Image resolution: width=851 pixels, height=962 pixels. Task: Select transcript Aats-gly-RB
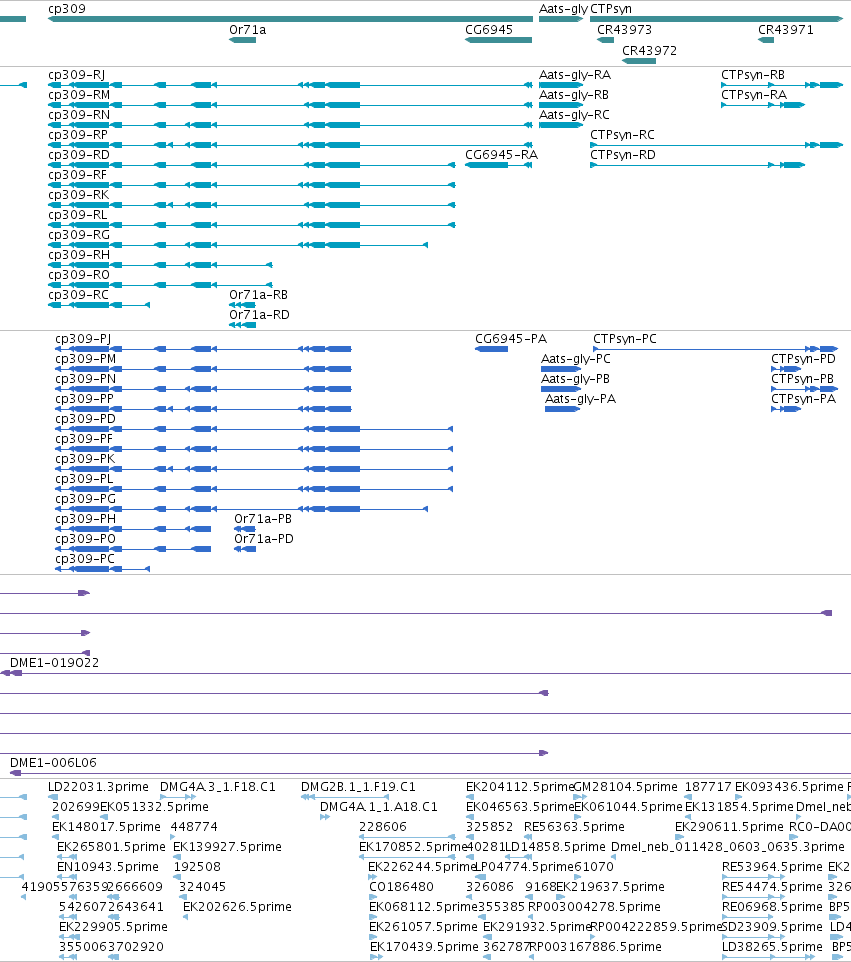574,95
